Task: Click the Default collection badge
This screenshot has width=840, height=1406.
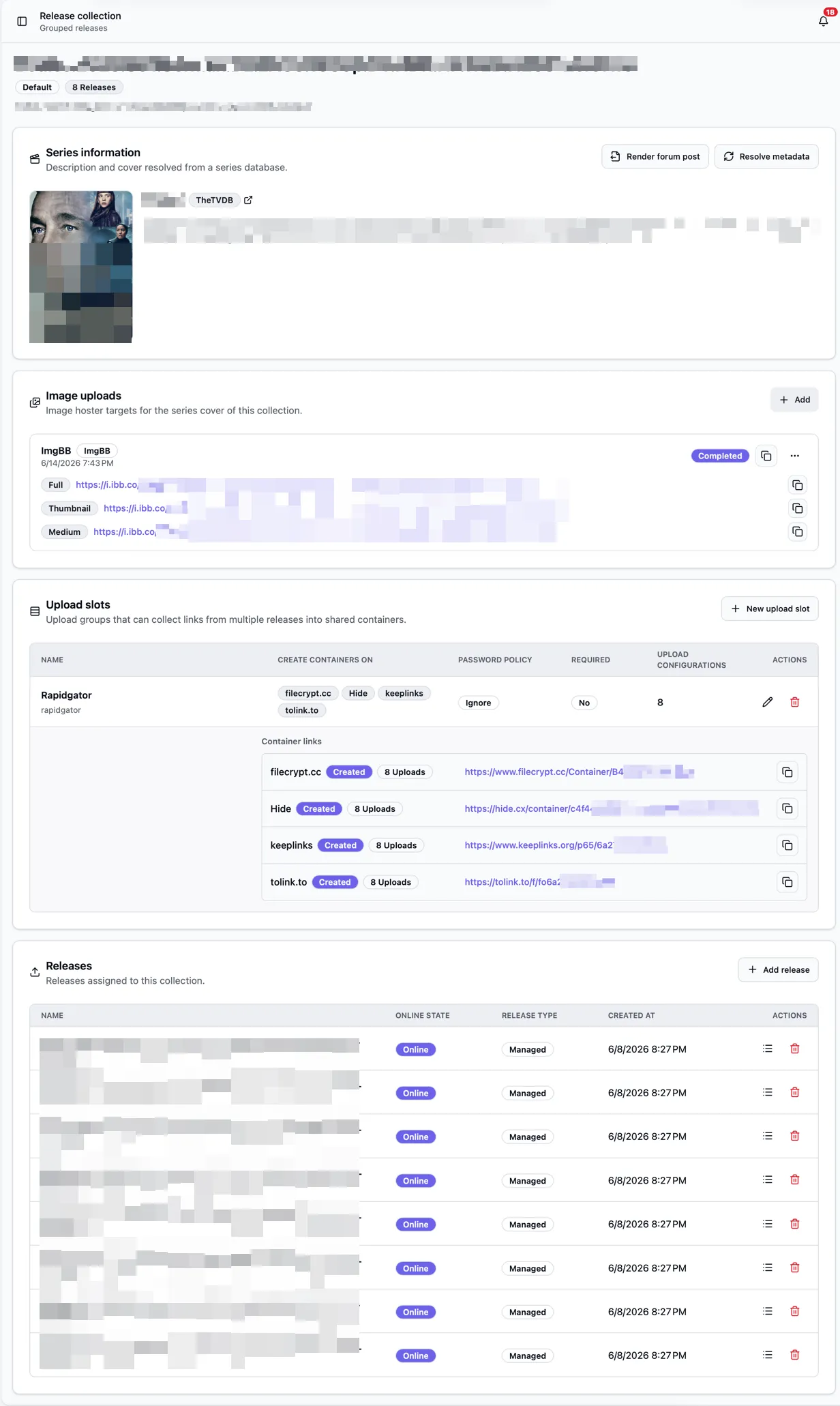Action: [x=37, y=87]
